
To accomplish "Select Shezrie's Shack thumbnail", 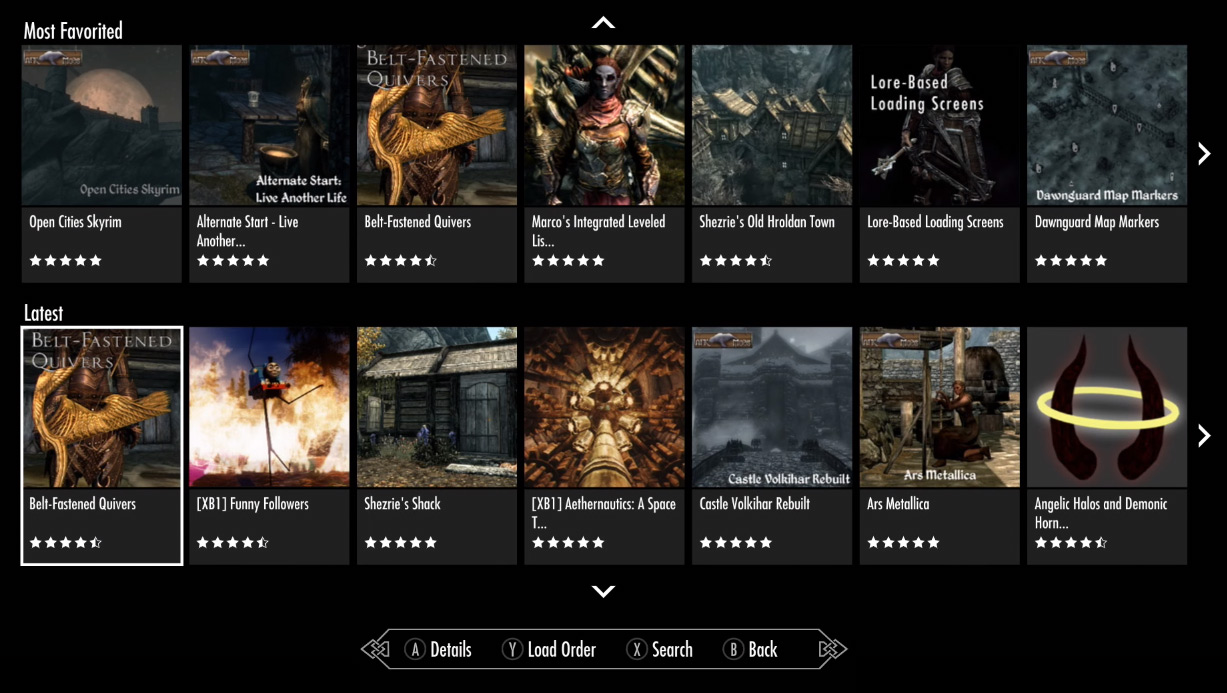I will (x=437, y=408).
